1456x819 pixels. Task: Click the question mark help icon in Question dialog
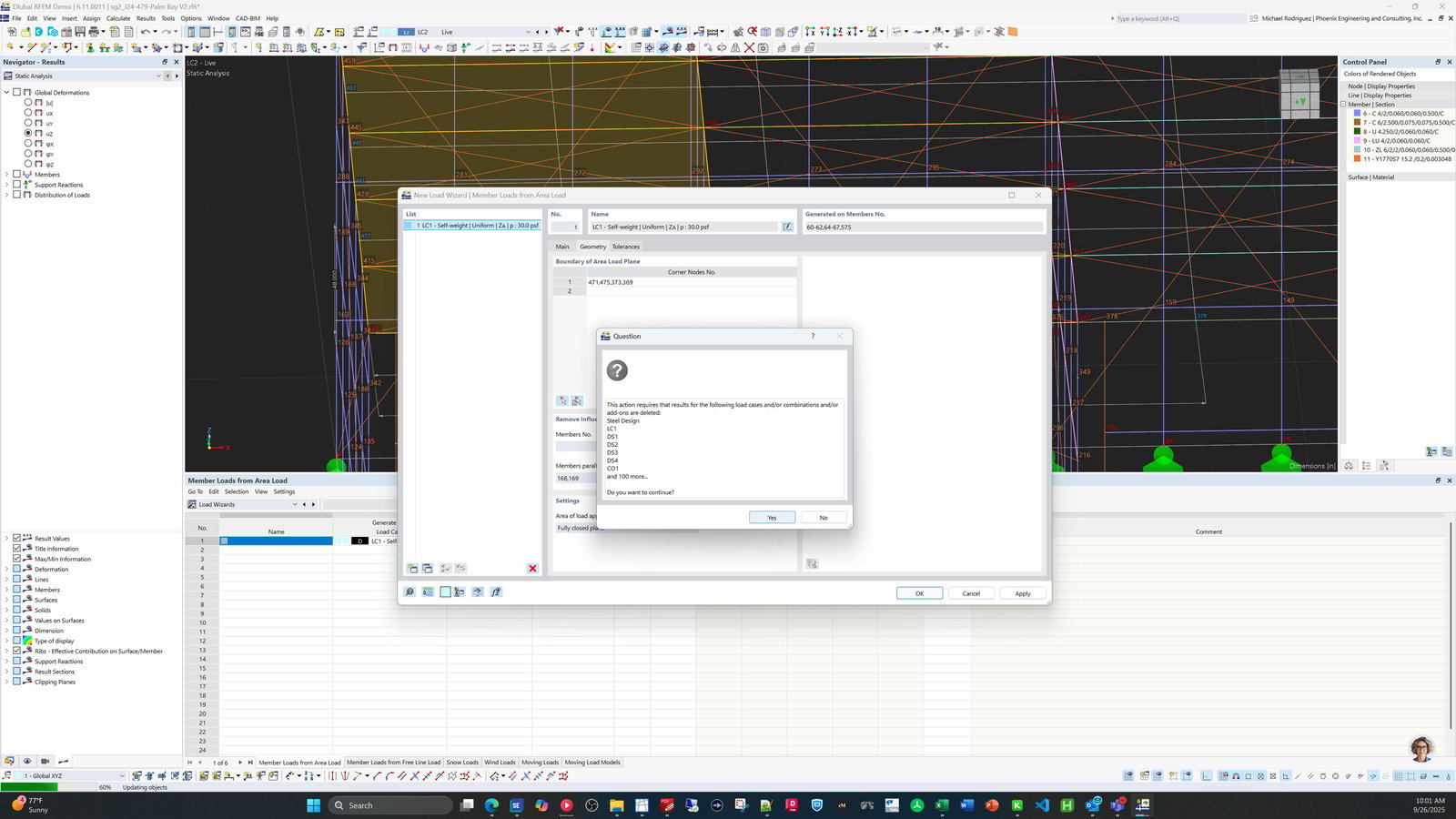coord(813,337)
